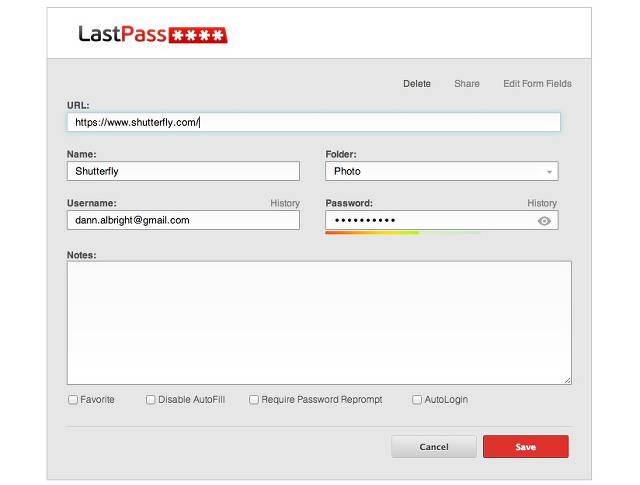Reveal password with the eye icon

(544, 221)
